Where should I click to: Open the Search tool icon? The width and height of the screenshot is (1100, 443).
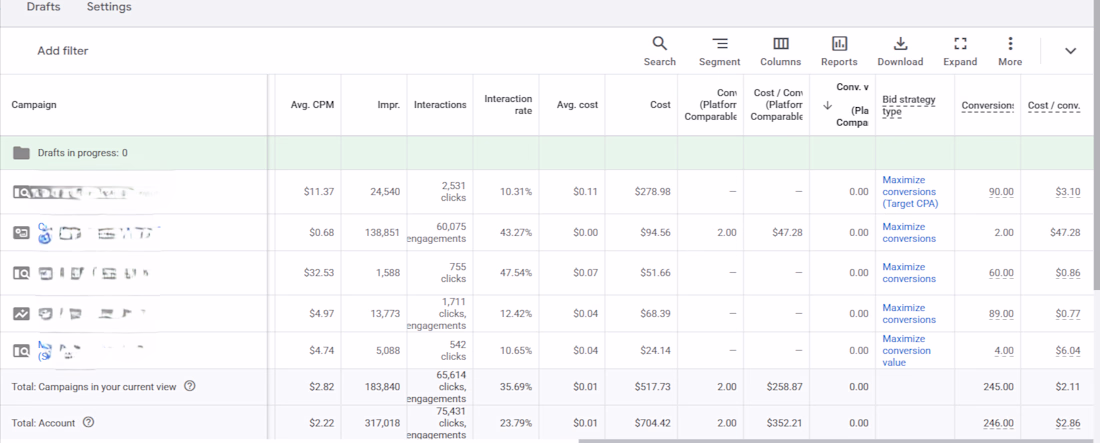coord(659,44)
